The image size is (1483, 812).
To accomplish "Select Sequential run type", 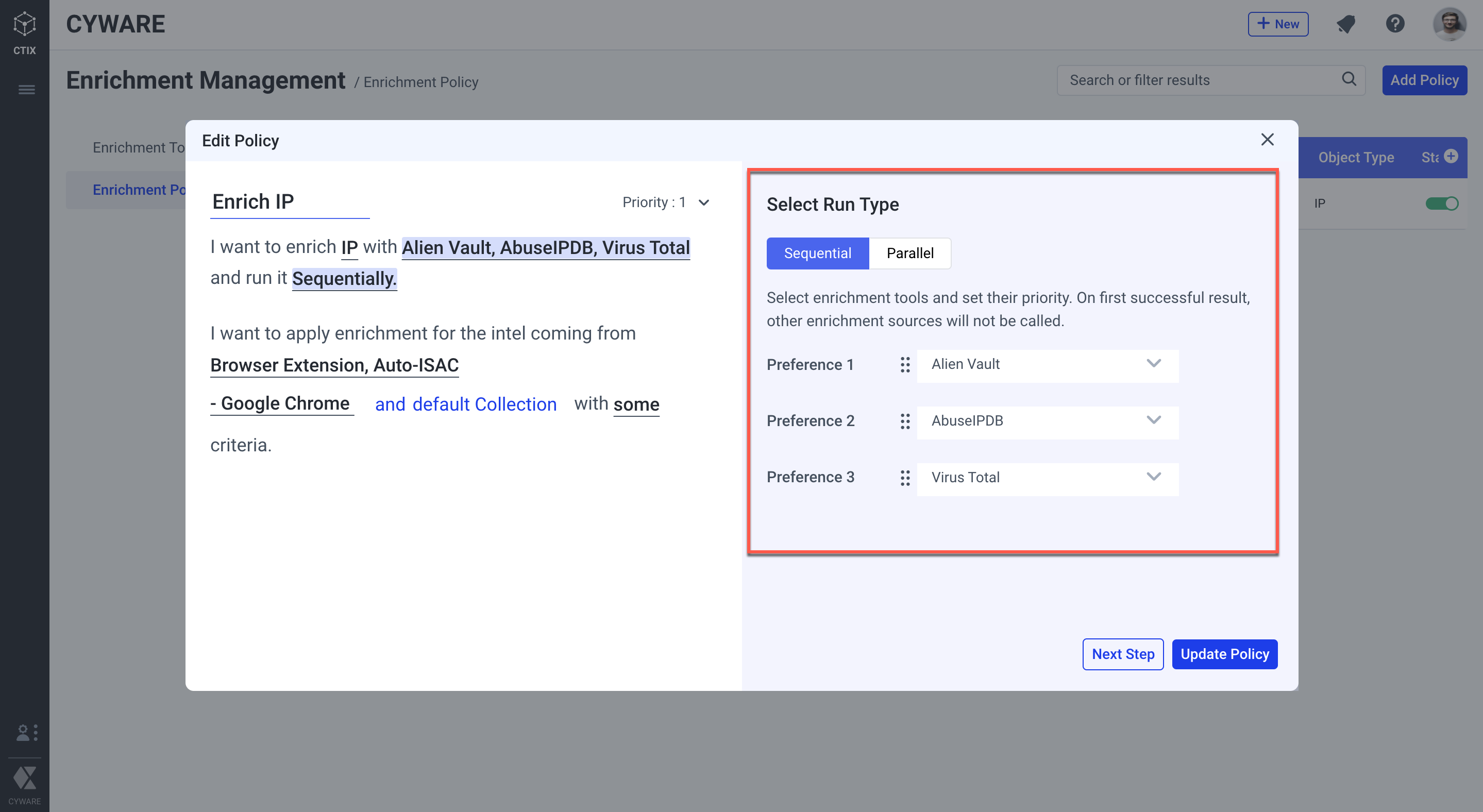I will click(817, 253).
